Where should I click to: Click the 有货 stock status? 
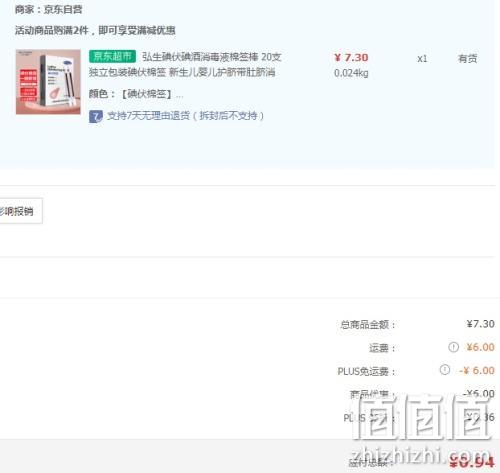click(x=467, y=58)
